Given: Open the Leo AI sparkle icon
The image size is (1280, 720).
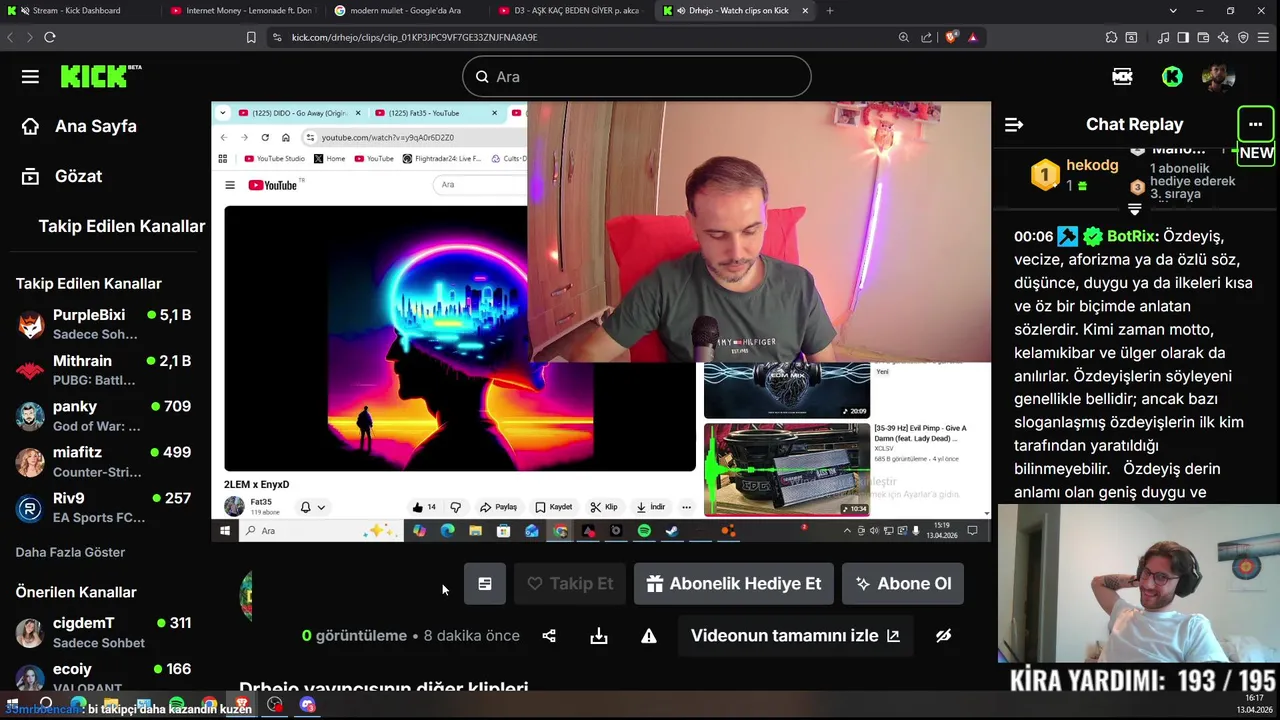Looking at the screenshot, I should [x=1223, y=37].
